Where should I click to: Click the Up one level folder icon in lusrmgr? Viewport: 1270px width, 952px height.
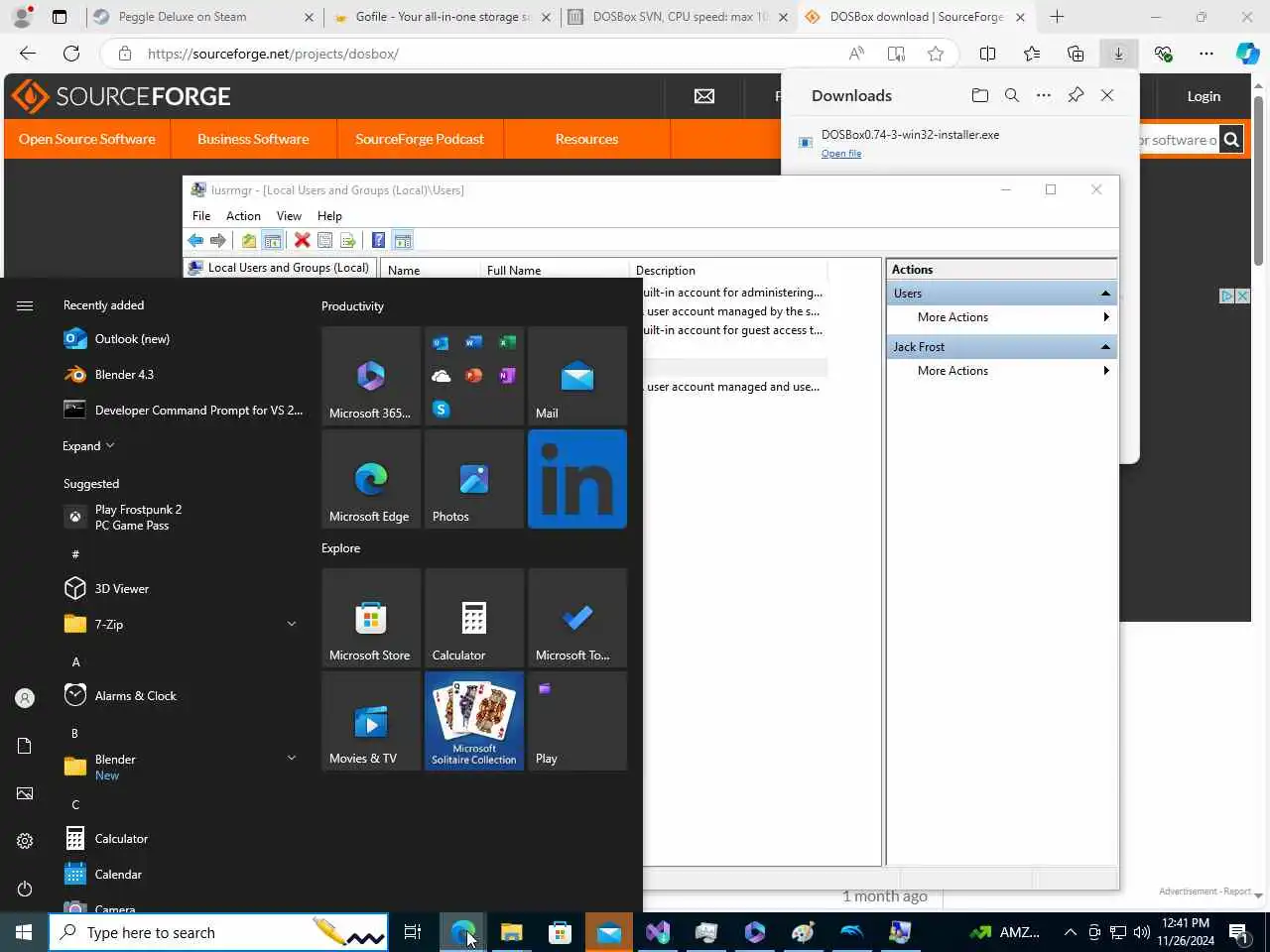(249, 240)
